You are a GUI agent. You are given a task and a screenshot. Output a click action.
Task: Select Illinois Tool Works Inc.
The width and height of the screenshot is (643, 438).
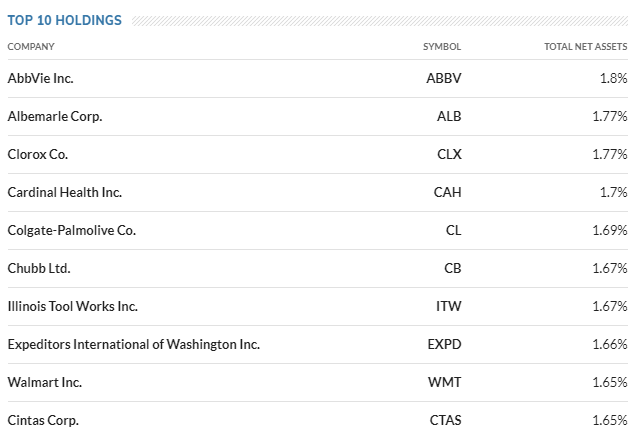[x=72, y=306]
